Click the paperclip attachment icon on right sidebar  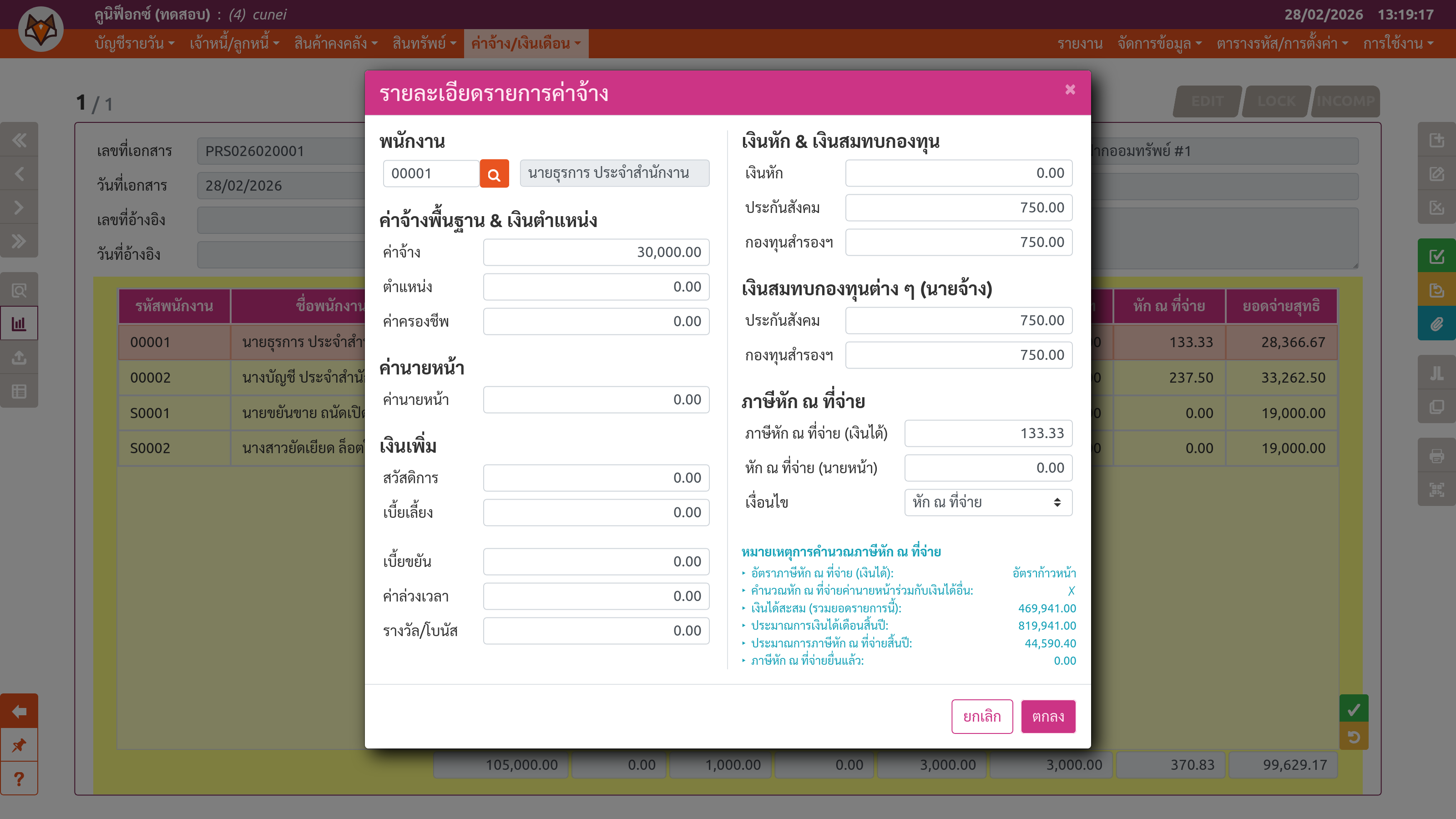[1436, 324]
